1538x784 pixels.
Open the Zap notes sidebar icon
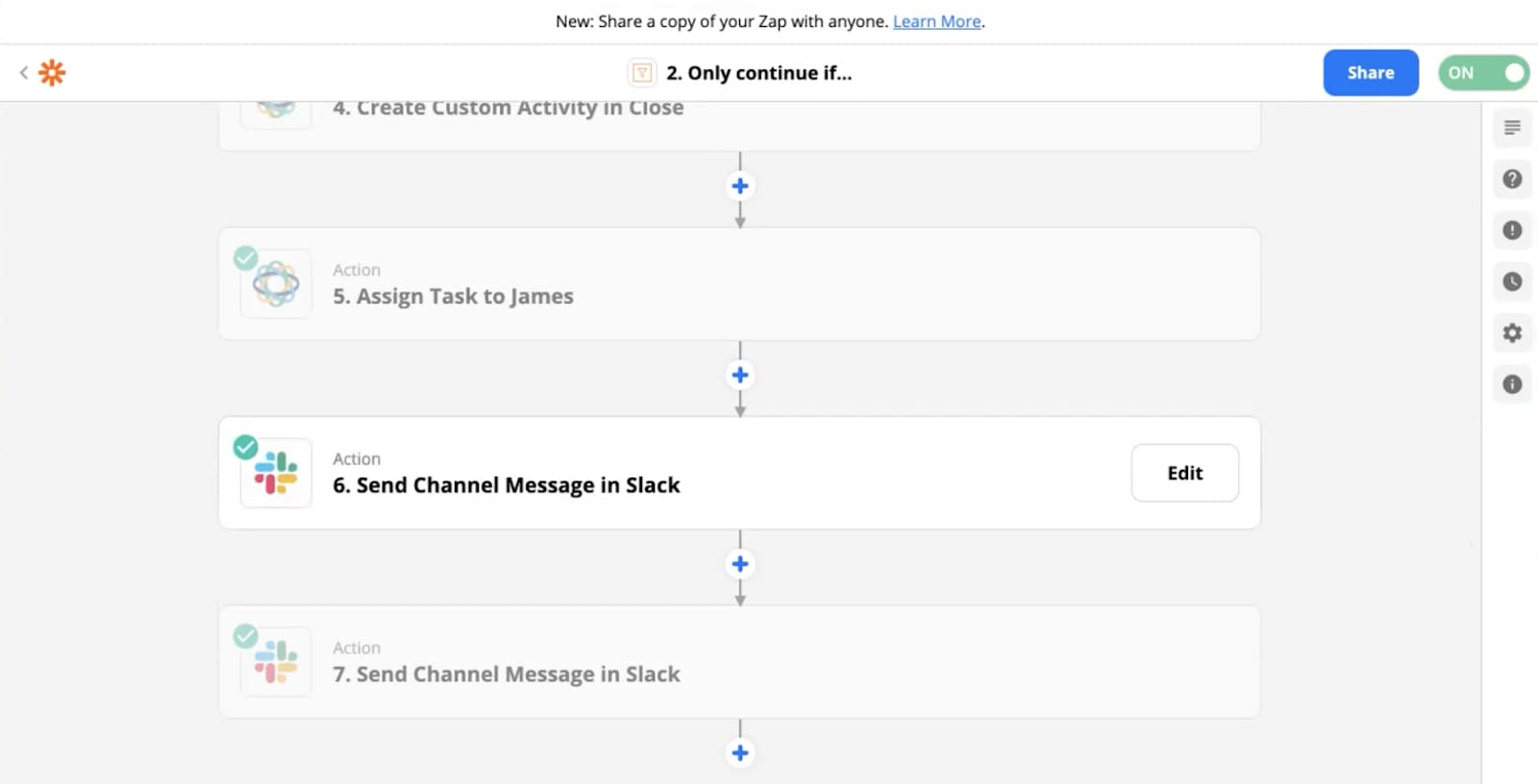1512,128
